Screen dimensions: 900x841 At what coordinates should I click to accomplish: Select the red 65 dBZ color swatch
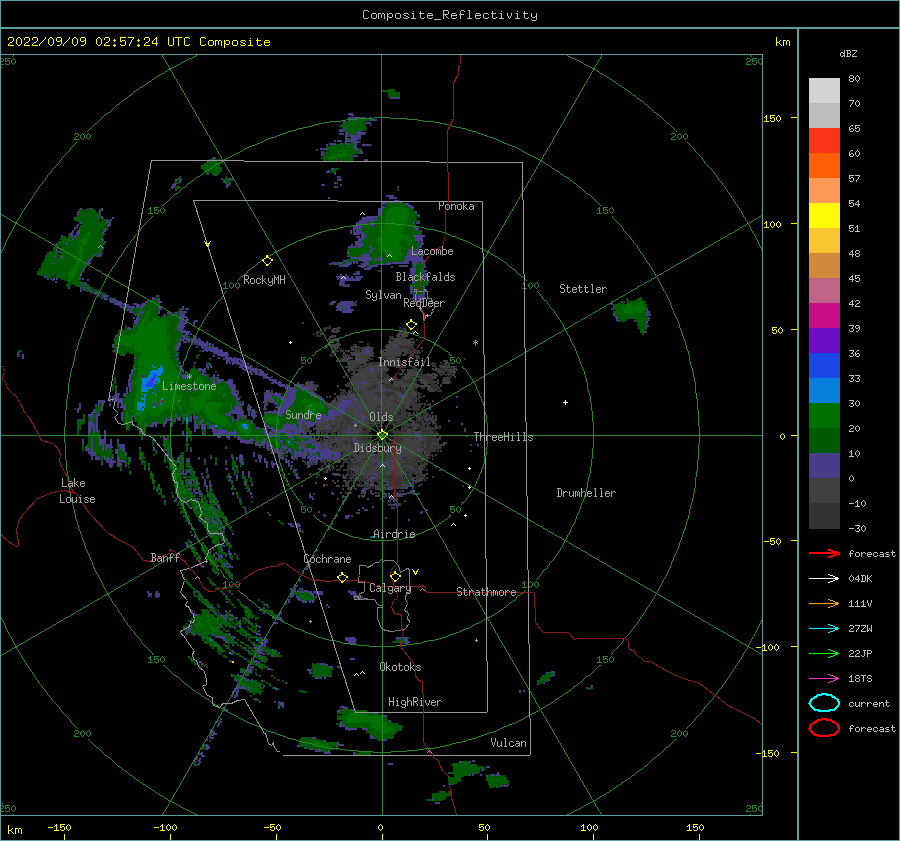(x=824, y=141)
